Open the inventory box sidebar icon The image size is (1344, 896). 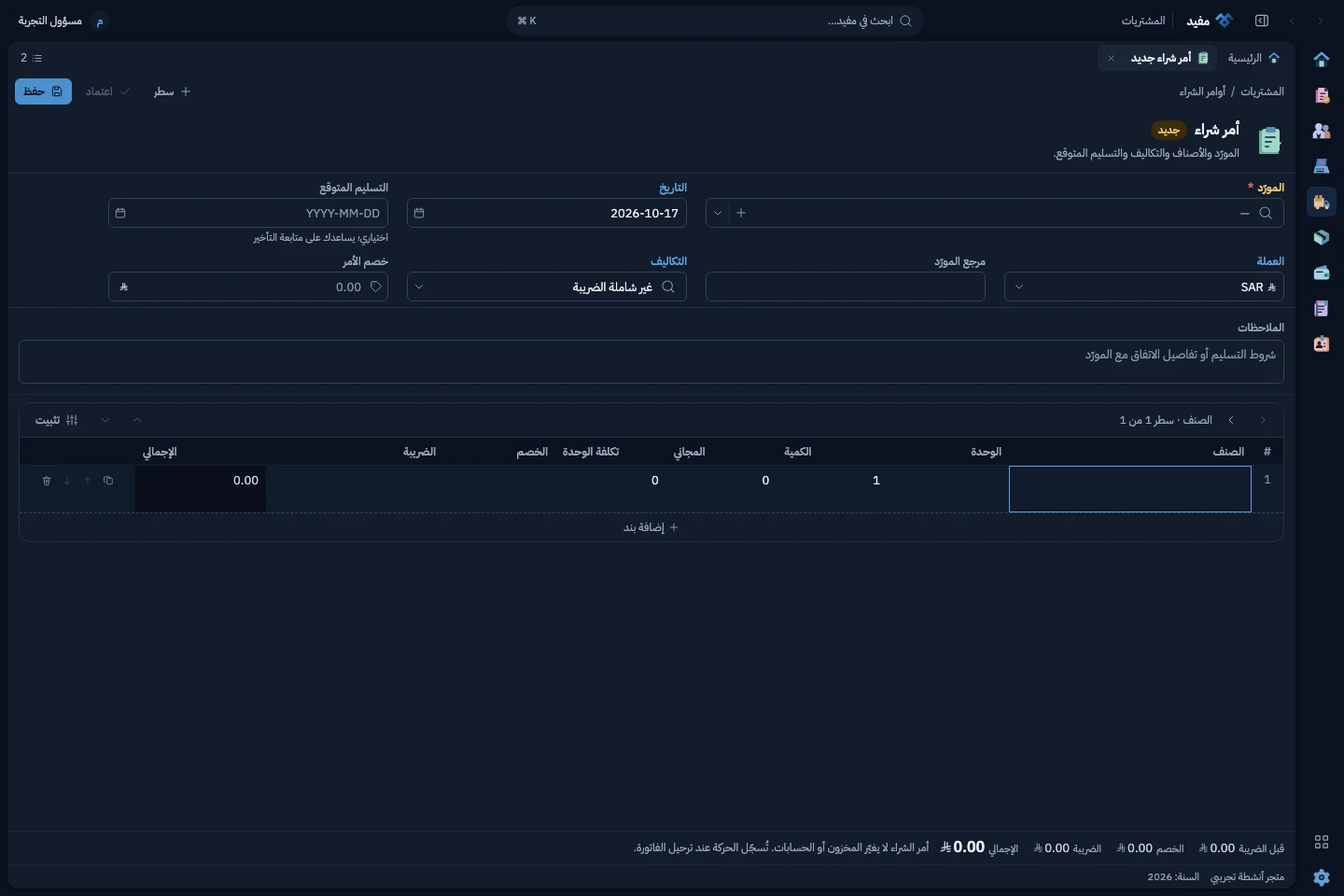1321,237
